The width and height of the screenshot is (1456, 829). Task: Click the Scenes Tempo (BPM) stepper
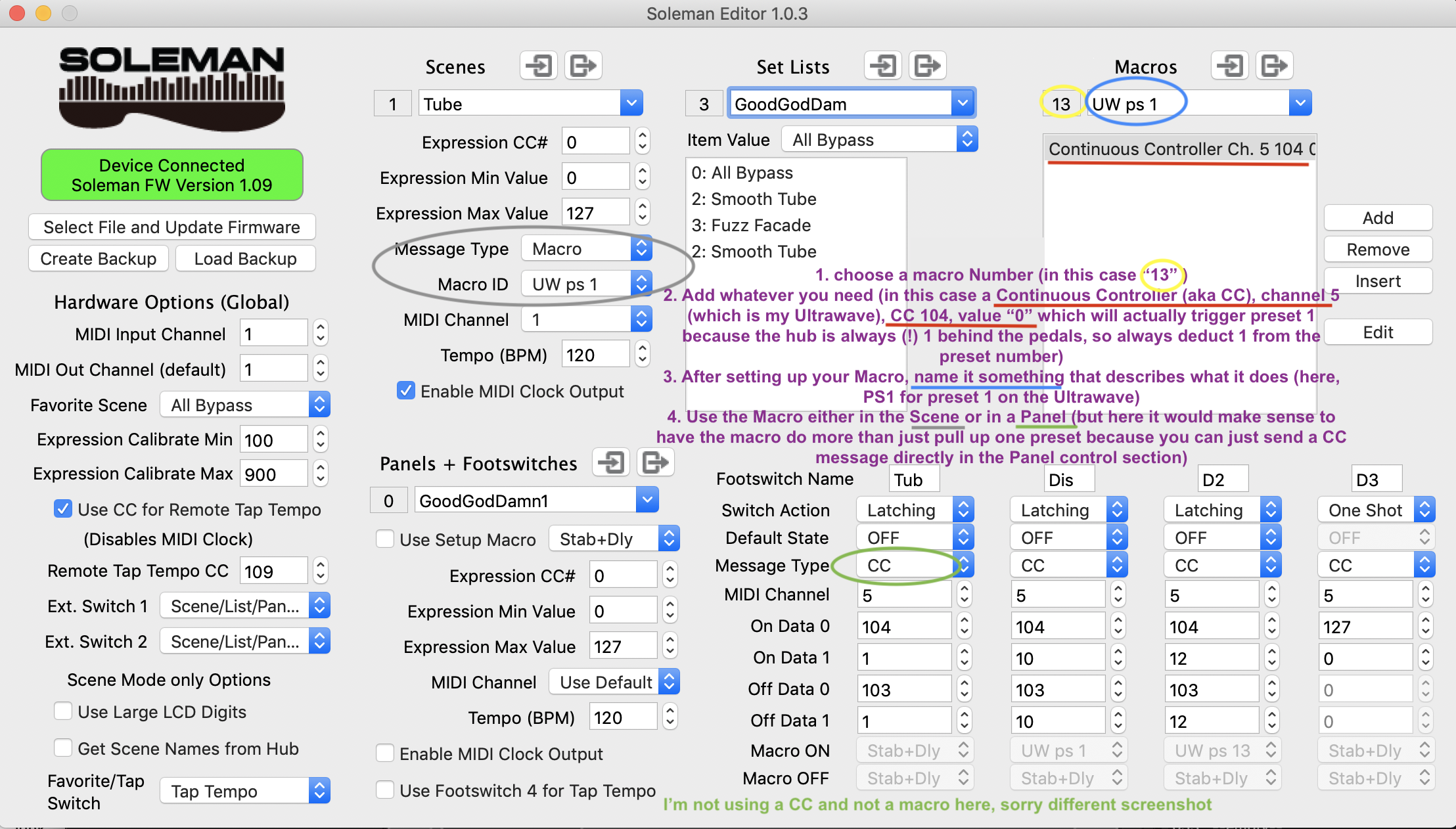(643, 354)
